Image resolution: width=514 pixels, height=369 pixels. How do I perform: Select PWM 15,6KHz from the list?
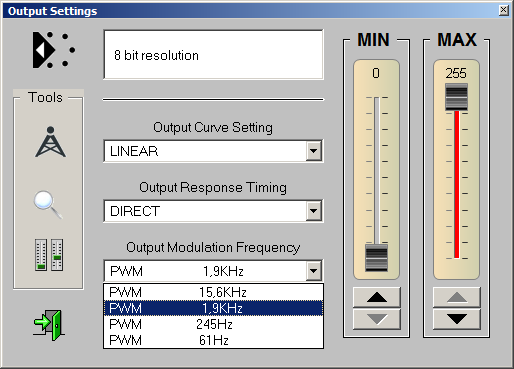click(213, 292)
